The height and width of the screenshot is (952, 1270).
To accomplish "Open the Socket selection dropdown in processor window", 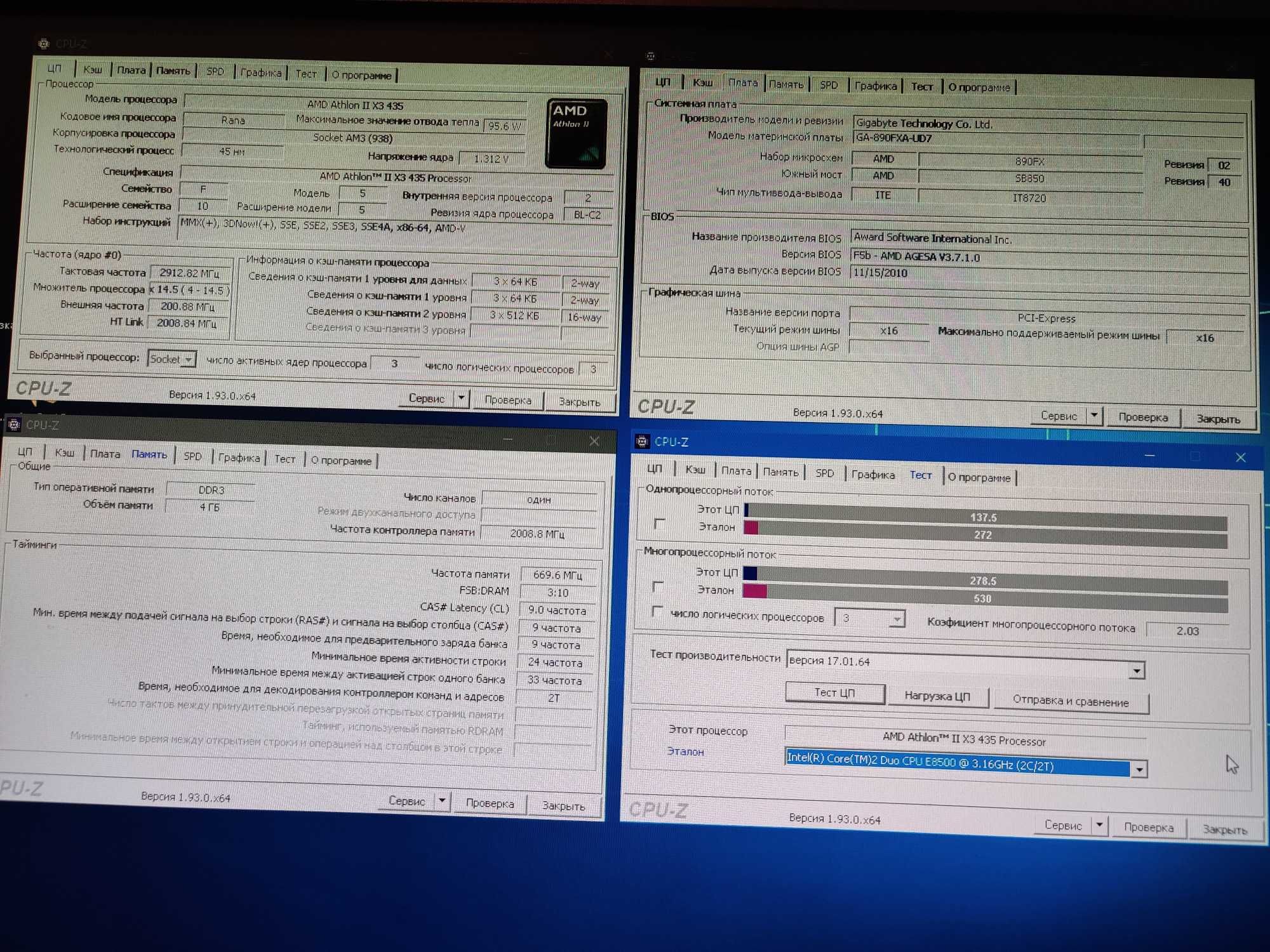I will tap(172, 359).
